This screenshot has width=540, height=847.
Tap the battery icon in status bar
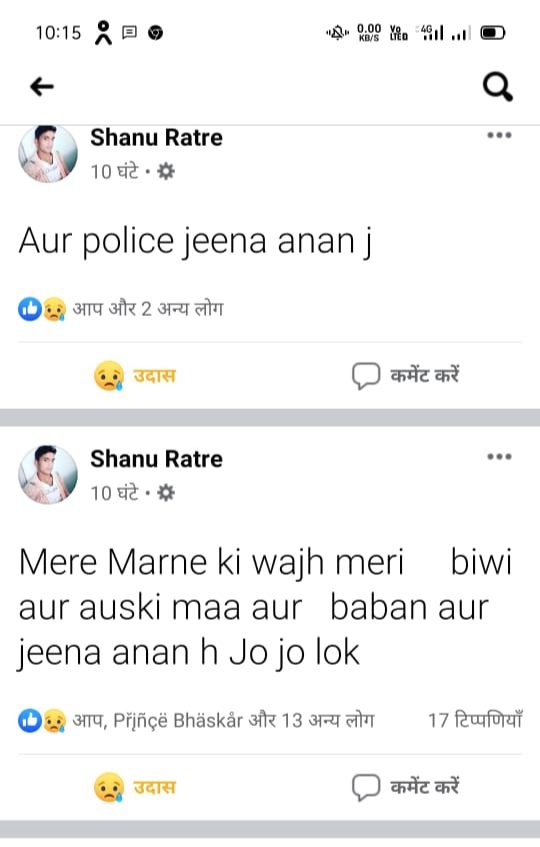[x=492, y=33]
